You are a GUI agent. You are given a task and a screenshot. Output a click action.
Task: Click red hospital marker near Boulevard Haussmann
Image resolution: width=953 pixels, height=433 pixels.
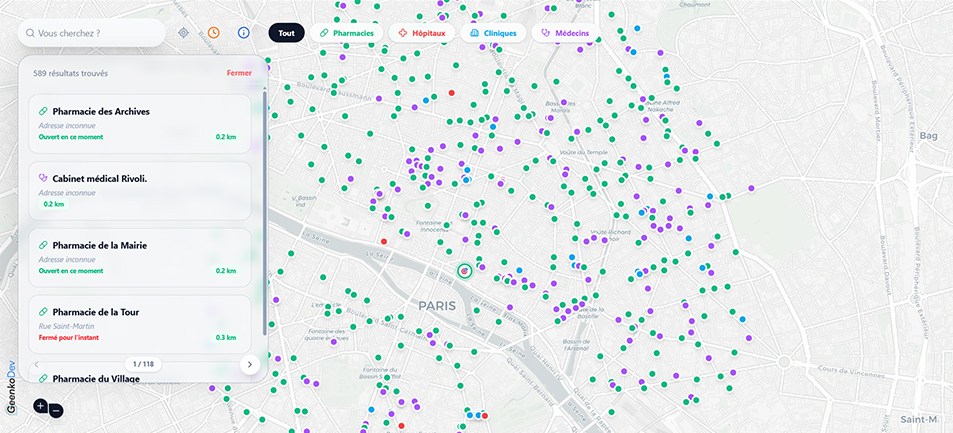coord(451,93)
